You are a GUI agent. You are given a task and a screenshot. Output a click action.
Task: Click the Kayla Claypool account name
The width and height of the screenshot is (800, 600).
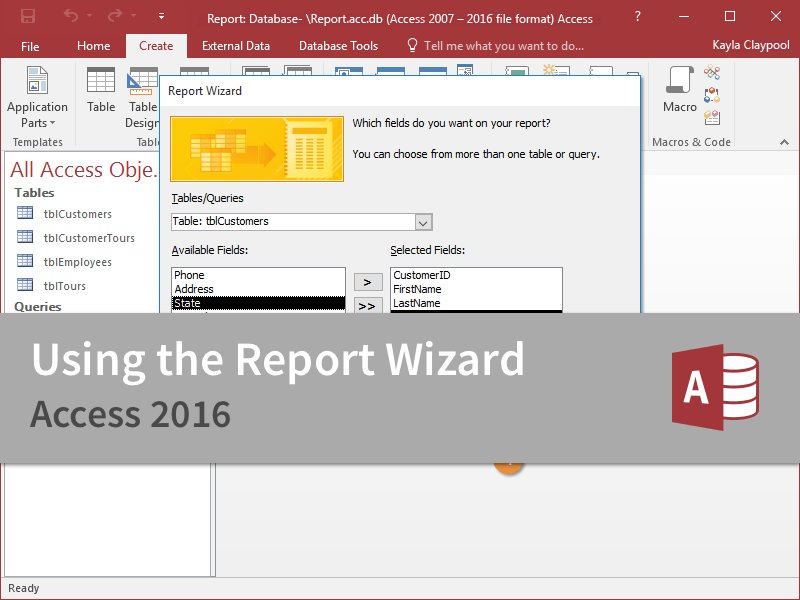(751, 45)
